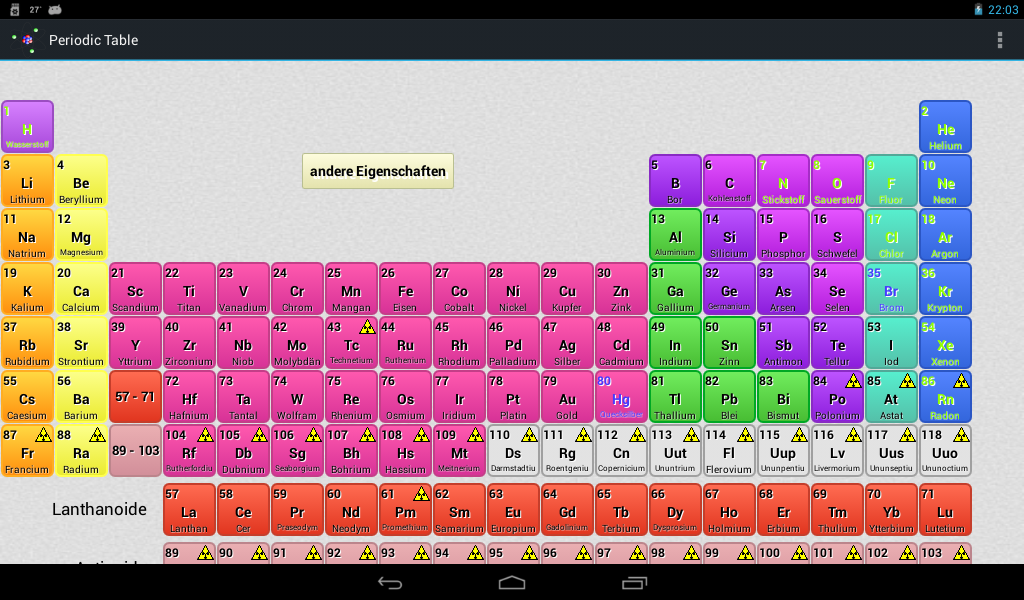Select the Copernicium (Cn) tile

[x=621, y=450]
